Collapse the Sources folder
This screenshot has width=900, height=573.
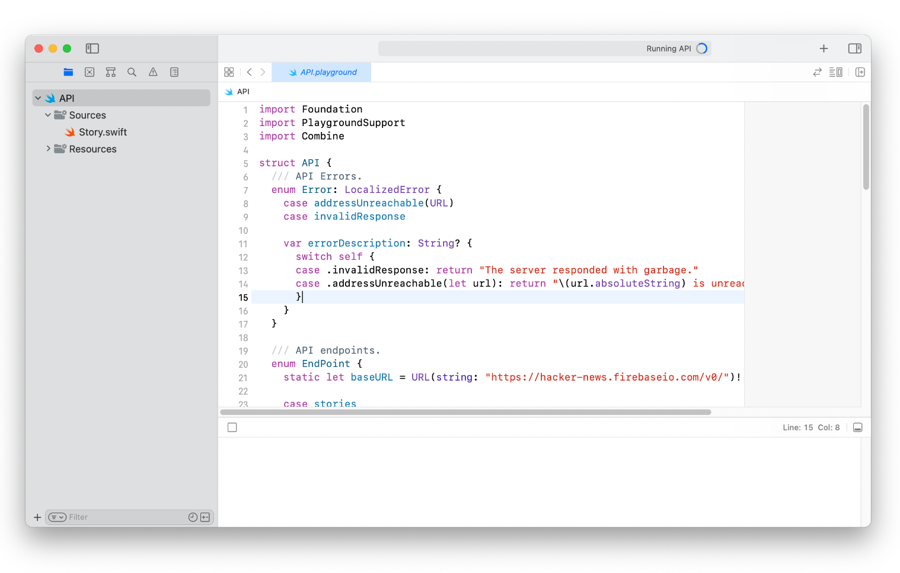48,115
